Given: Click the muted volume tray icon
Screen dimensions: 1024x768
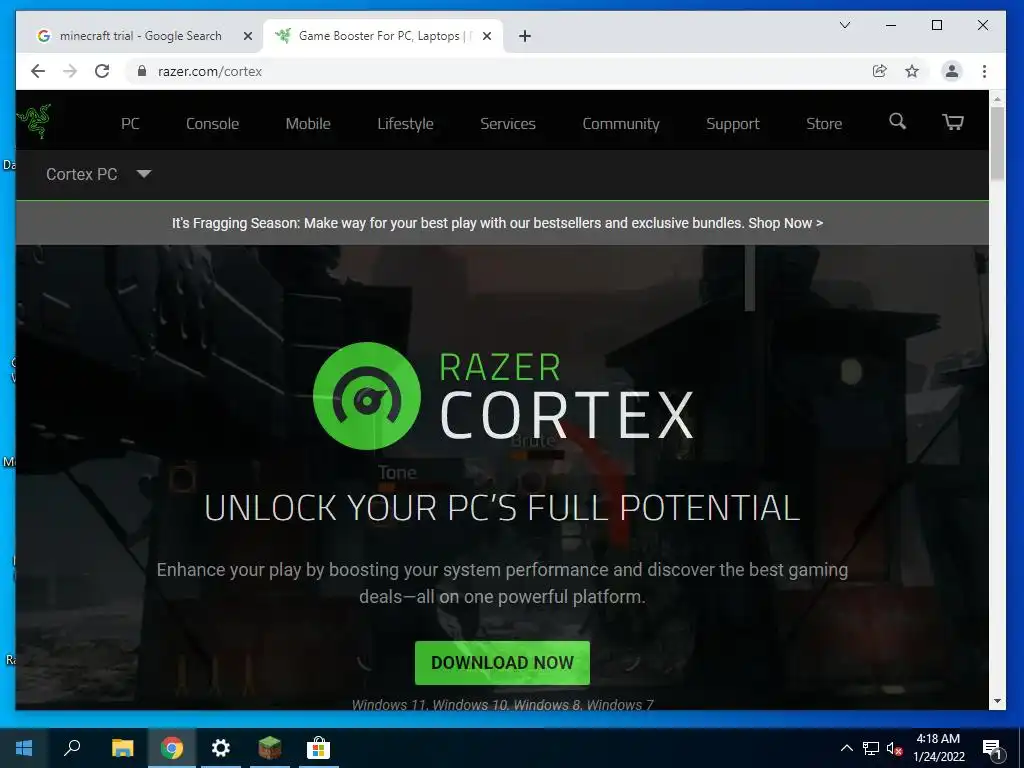Looking at the screenshot, I should click(894, 748).
